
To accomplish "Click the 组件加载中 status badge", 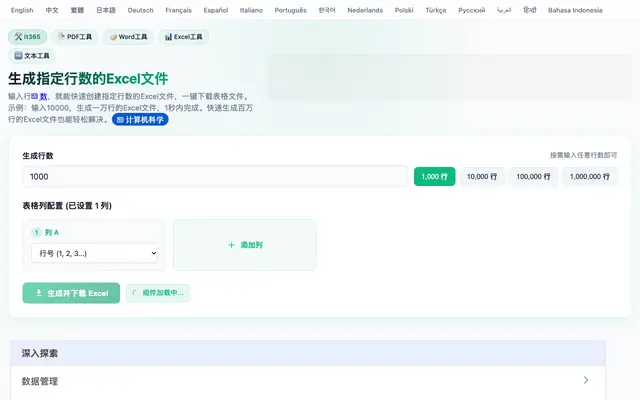I will (x=158, y=293).
